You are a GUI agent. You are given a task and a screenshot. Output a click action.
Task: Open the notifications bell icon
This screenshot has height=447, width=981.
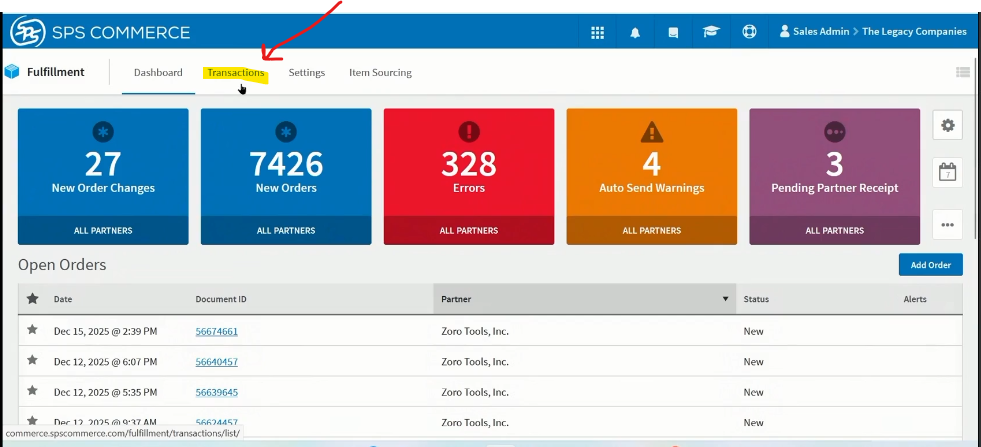tap(635, 32)
